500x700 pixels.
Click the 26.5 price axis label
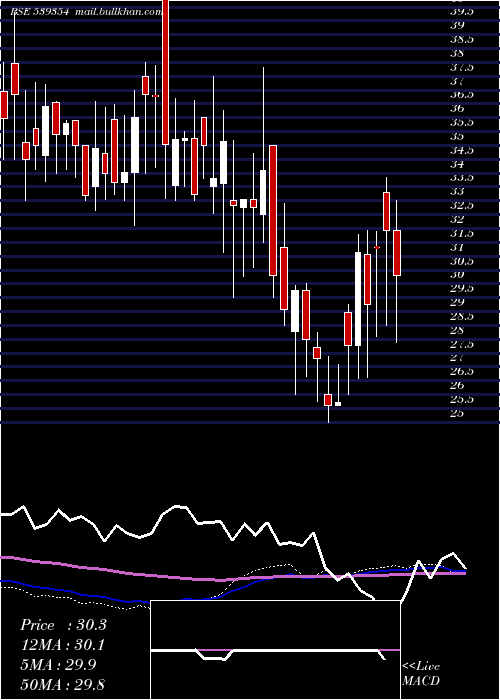[461, 371]
